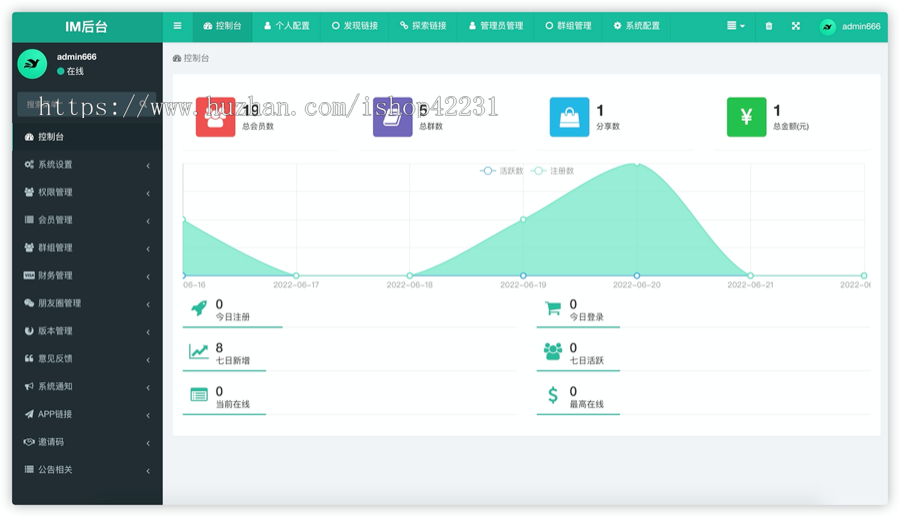The width and height of the screenshot is (900, 517).
Task: Click the purple 总群数 stat icon
Action: [393, 117]
